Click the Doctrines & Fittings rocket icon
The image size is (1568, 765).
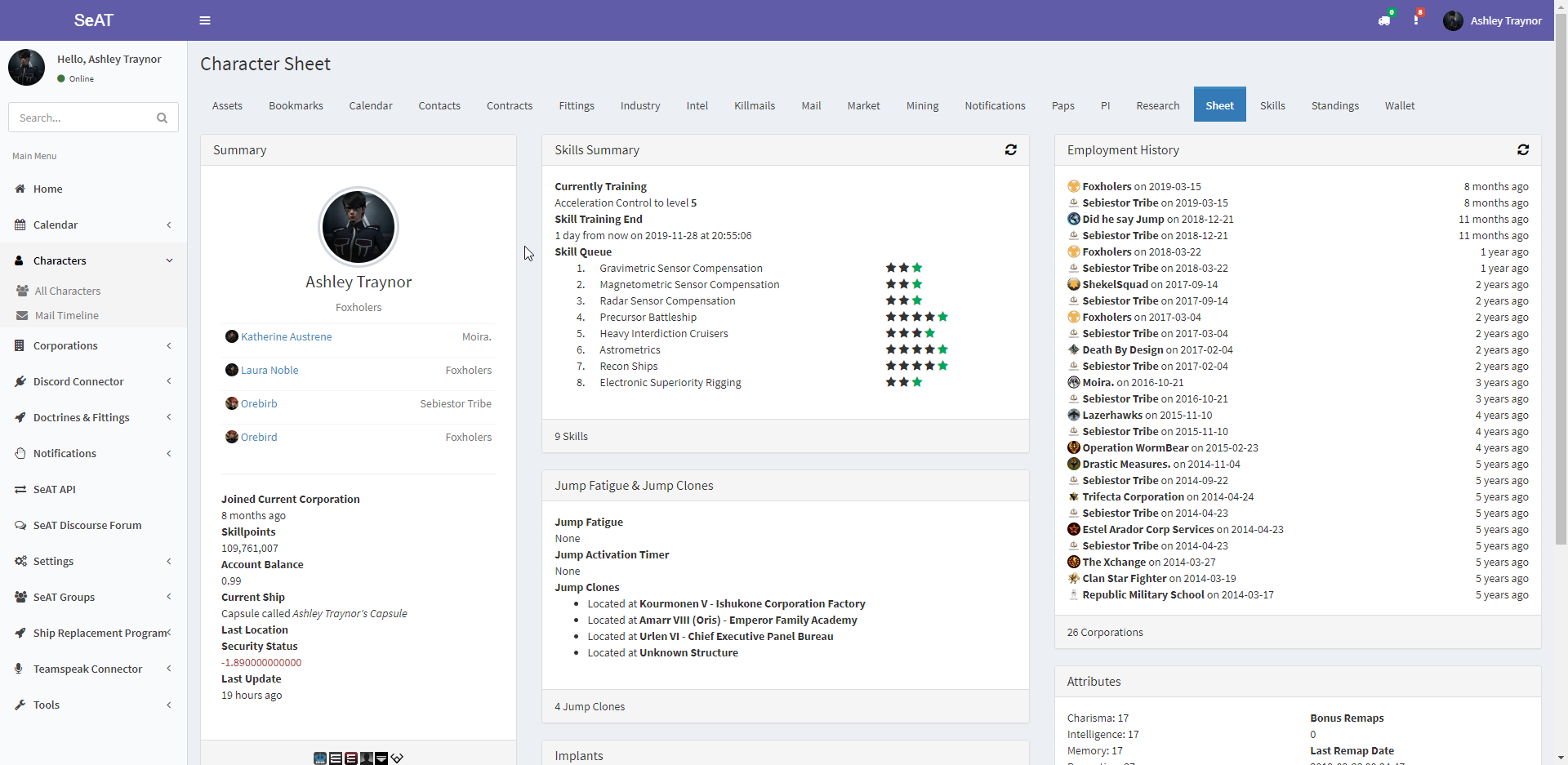[20, 417]
